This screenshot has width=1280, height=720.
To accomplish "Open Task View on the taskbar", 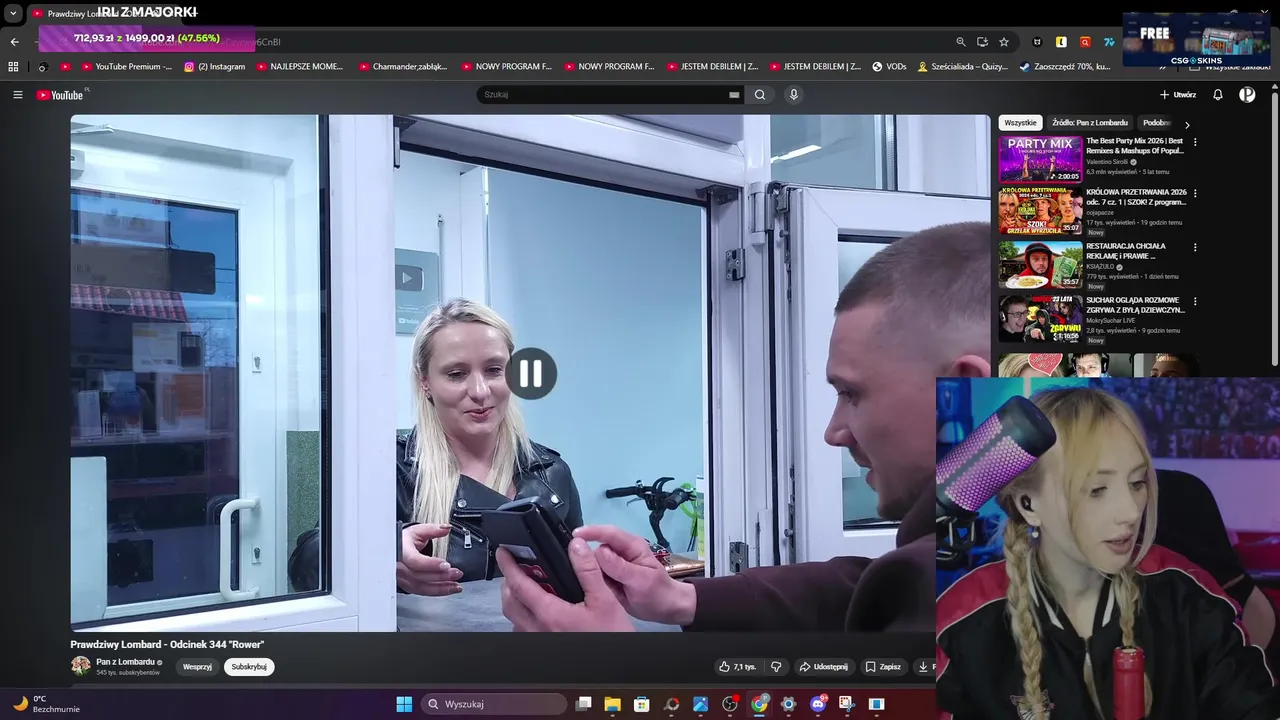I will tap(584, 704).
